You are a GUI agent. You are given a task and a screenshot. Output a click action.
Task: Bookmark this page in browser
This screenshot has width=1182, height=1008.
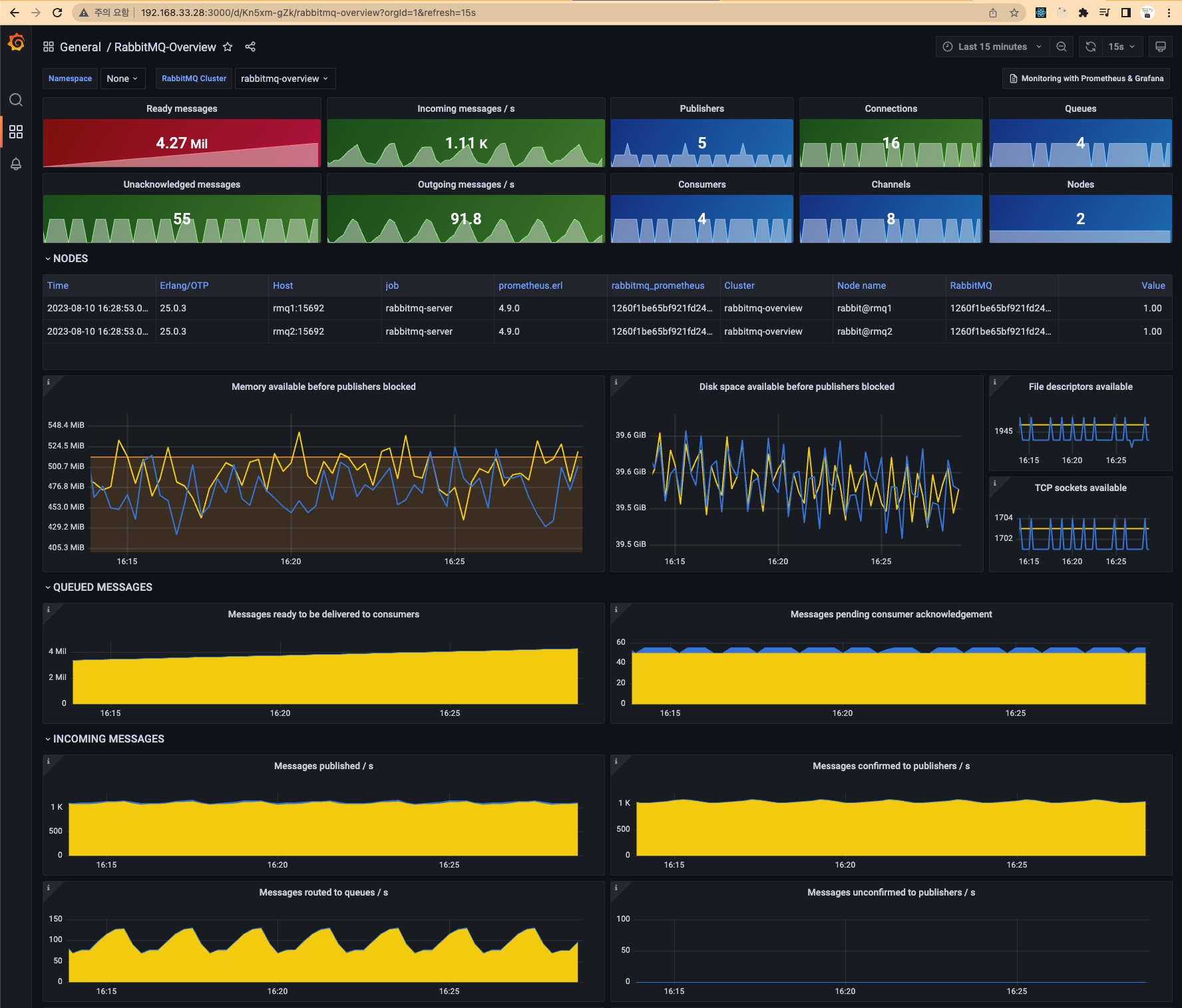coord(1014,13)
